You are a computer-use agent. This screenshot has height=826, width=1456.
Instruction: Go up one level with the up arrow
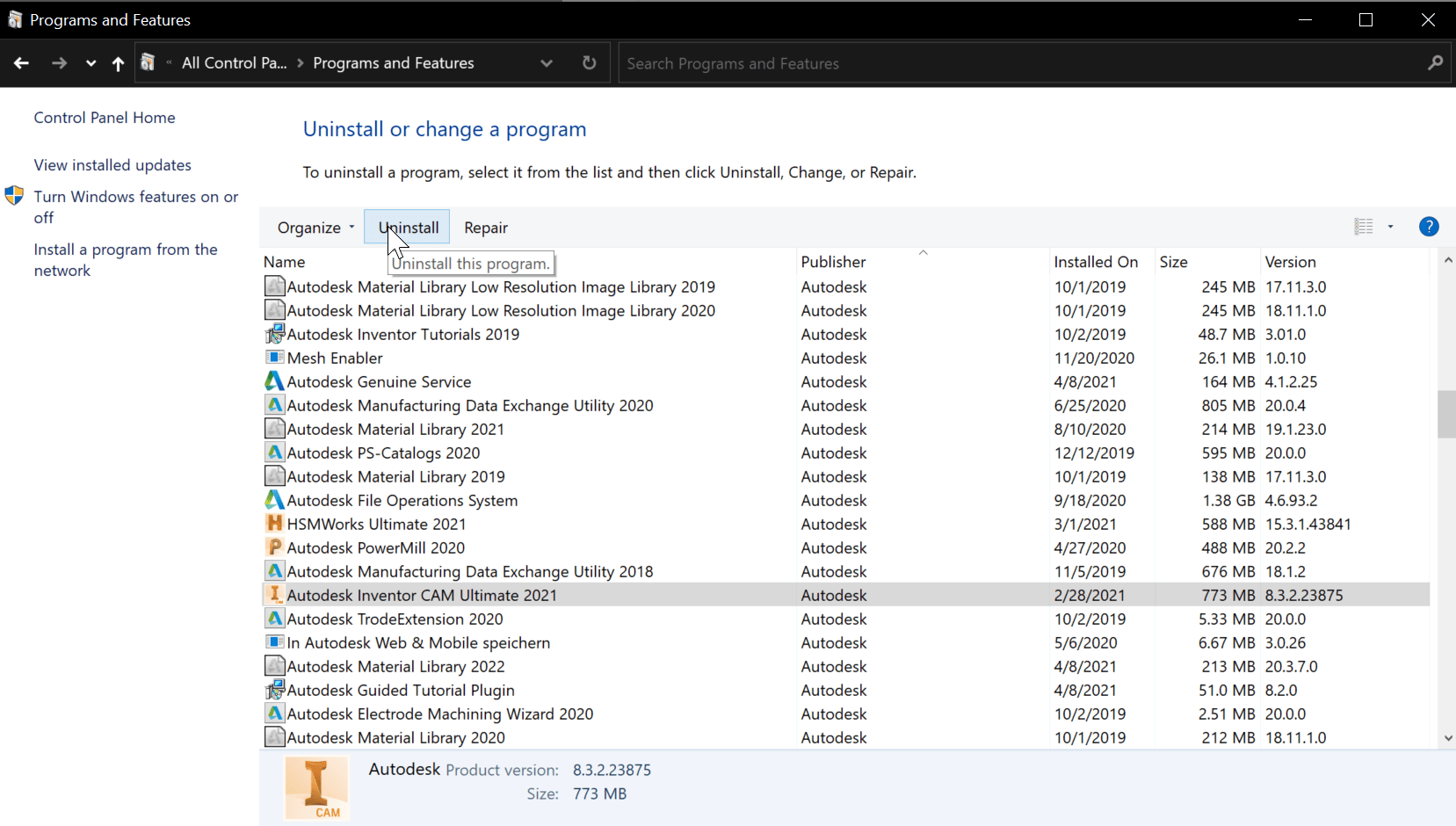(118, 62)
